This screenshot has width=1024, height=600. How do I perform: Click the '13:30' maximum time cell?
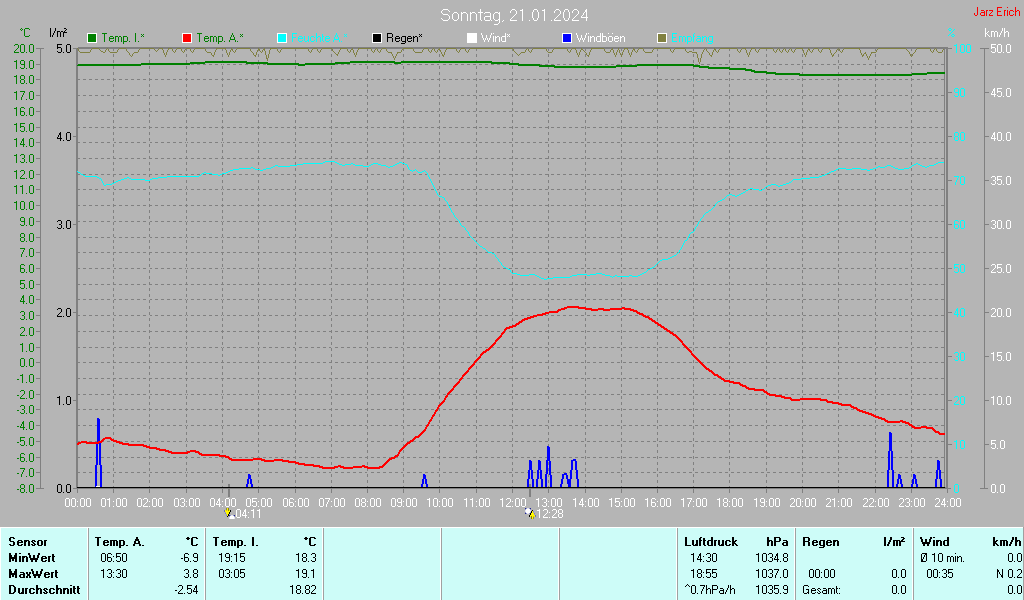114,574
